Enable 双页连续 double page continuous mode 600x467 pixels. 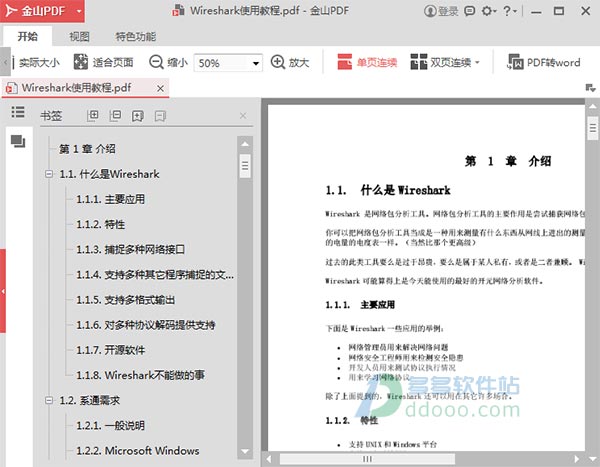pos(440,62)
